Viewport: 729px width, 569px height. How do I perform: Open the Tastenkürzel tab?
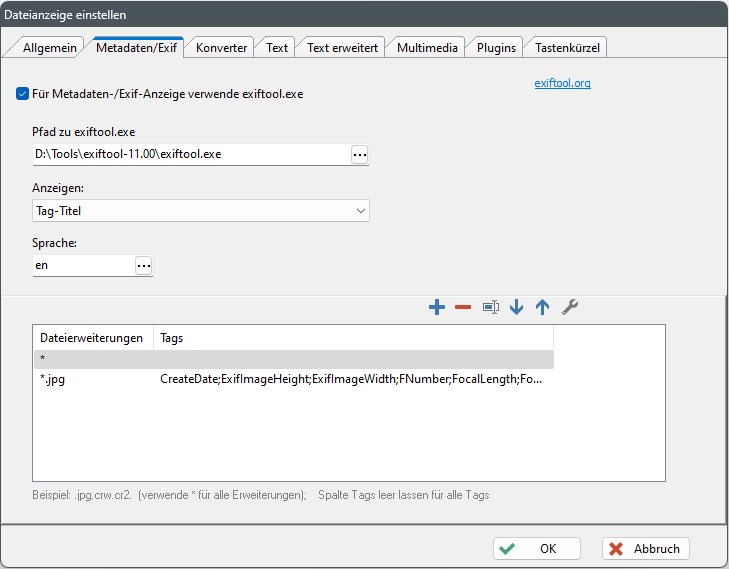click(567, 47)
